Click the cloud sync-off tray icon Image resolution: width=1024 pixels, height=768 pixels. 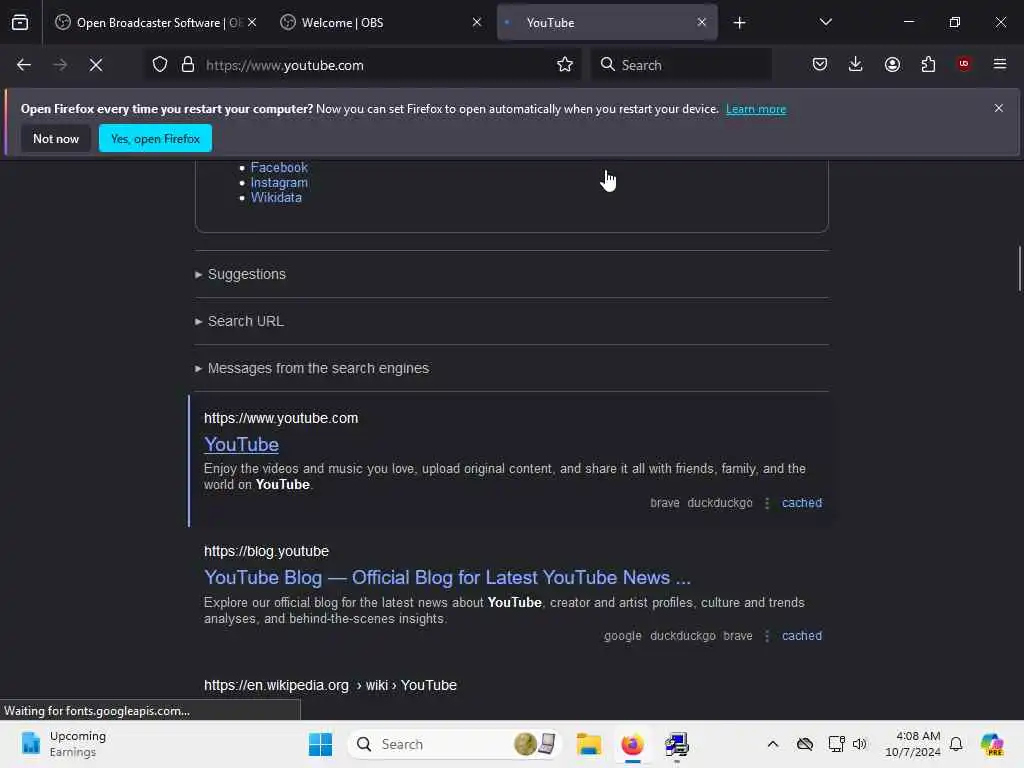(x=805, y=744)
